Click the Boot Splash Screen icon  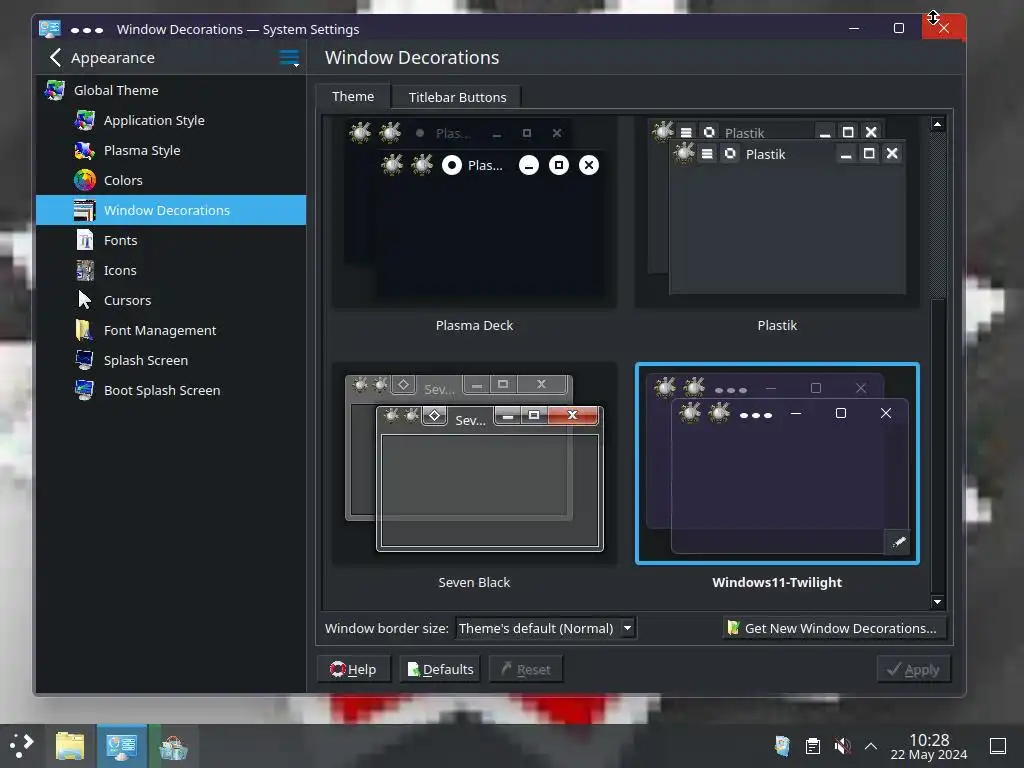84,391
